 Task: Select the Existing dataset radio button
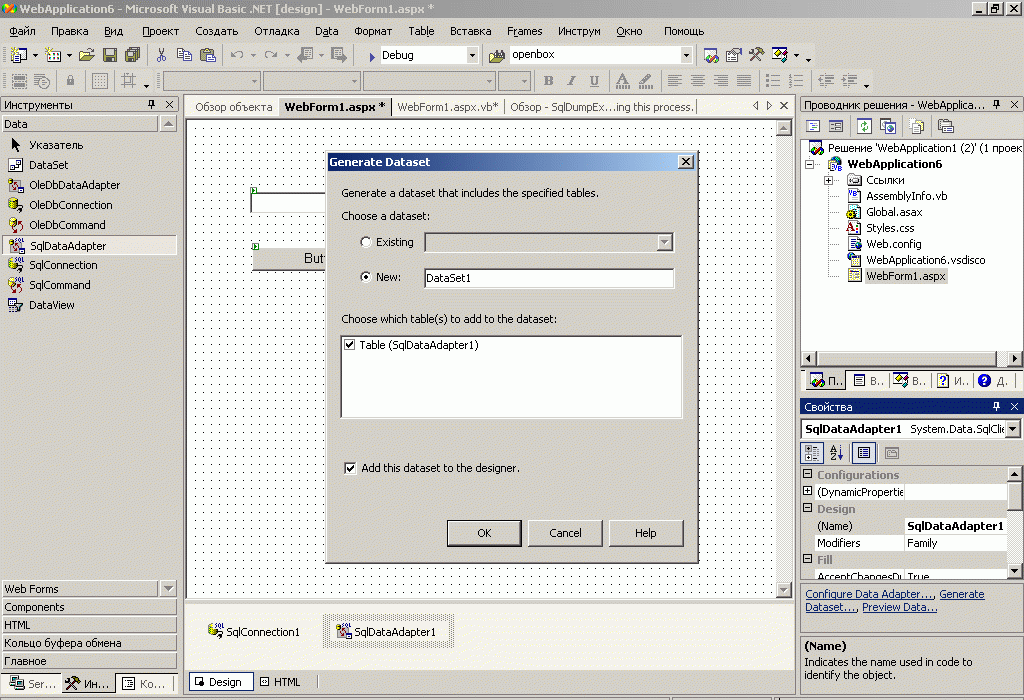pyautogui.click(x=366, y=242)
